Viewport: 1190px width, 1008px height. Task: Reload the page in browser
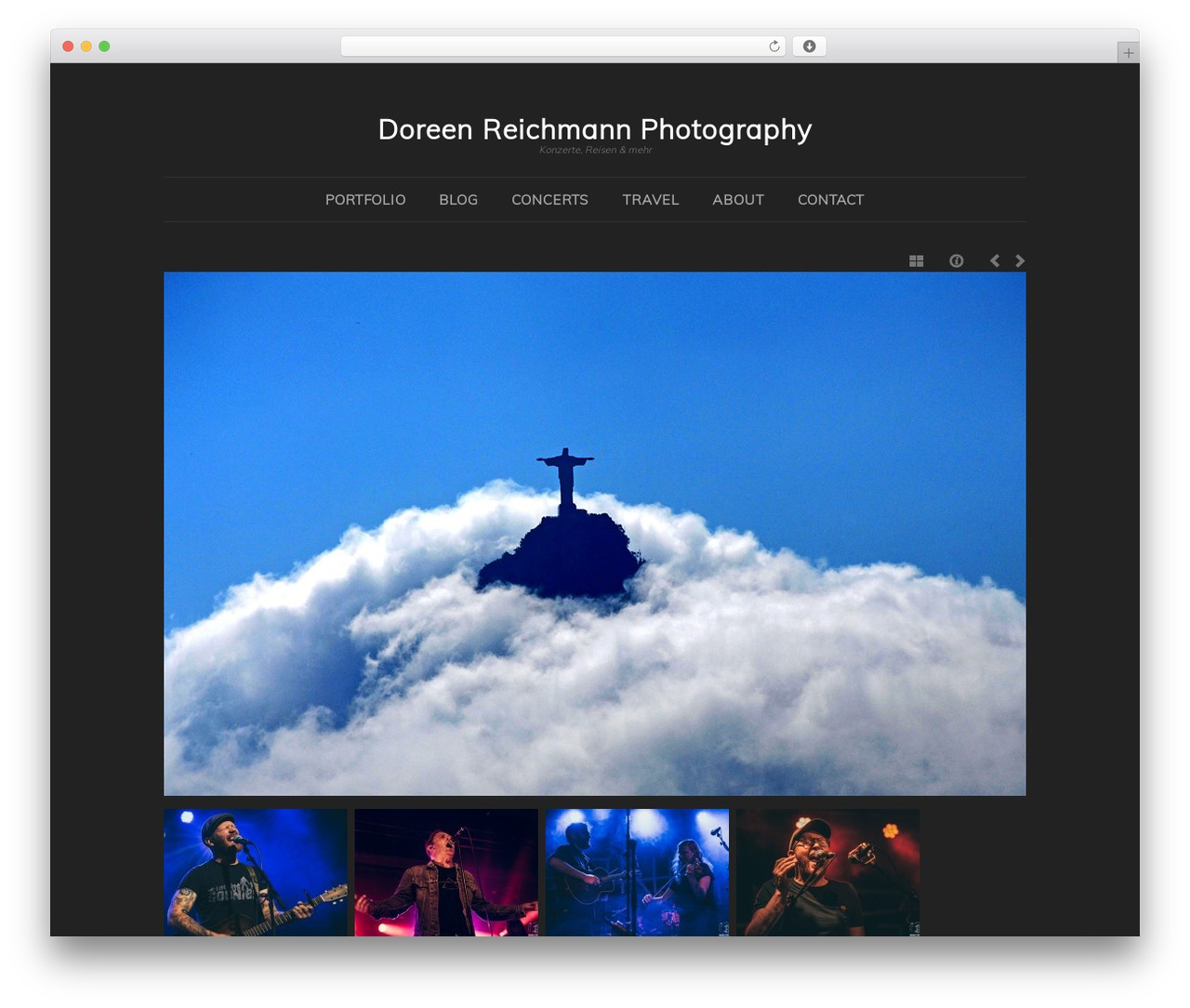[x=774, y=46]
